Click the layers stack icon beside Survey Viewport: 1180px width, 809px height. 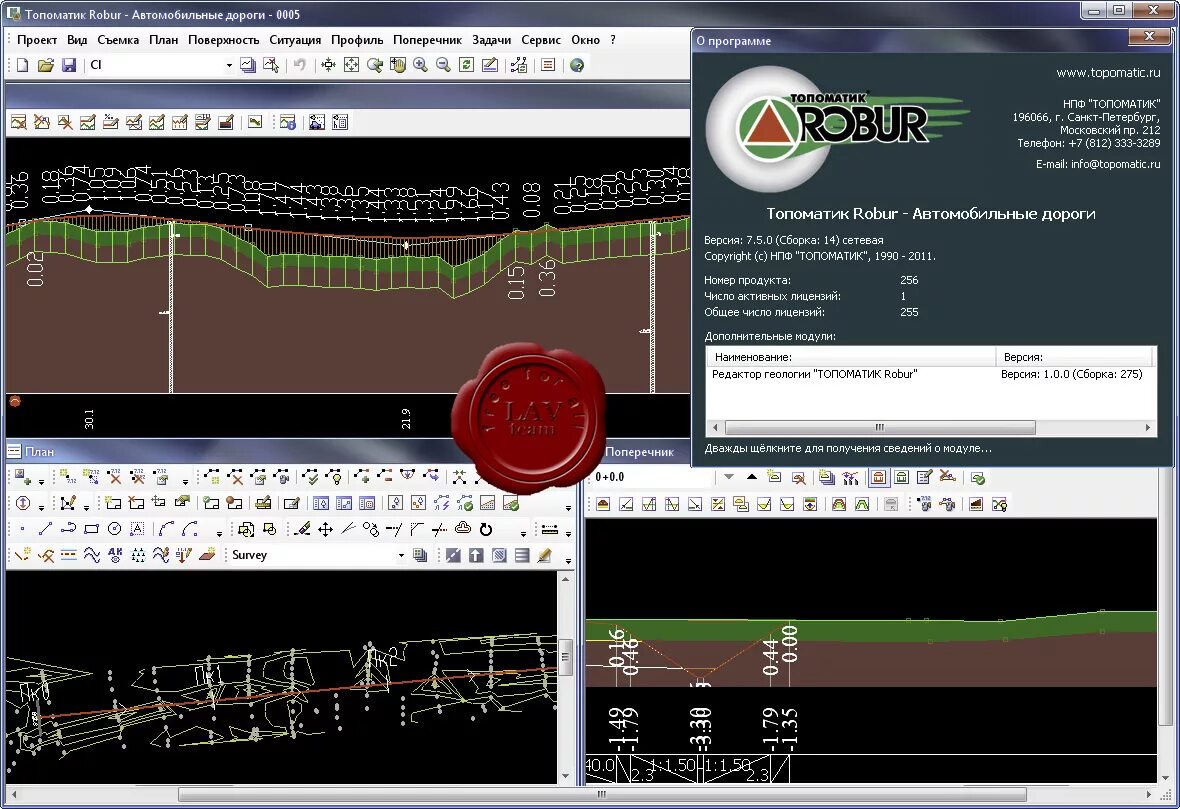[420, 555]
